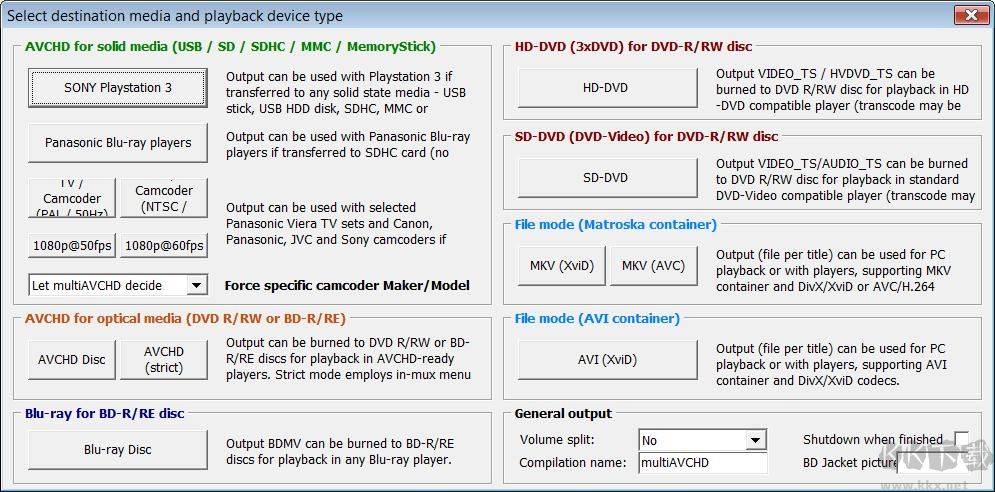The width and height of the screenshot is (995, 492).
Task: Choose MKV (AVC) file mode
Action: tap(653, 266)
